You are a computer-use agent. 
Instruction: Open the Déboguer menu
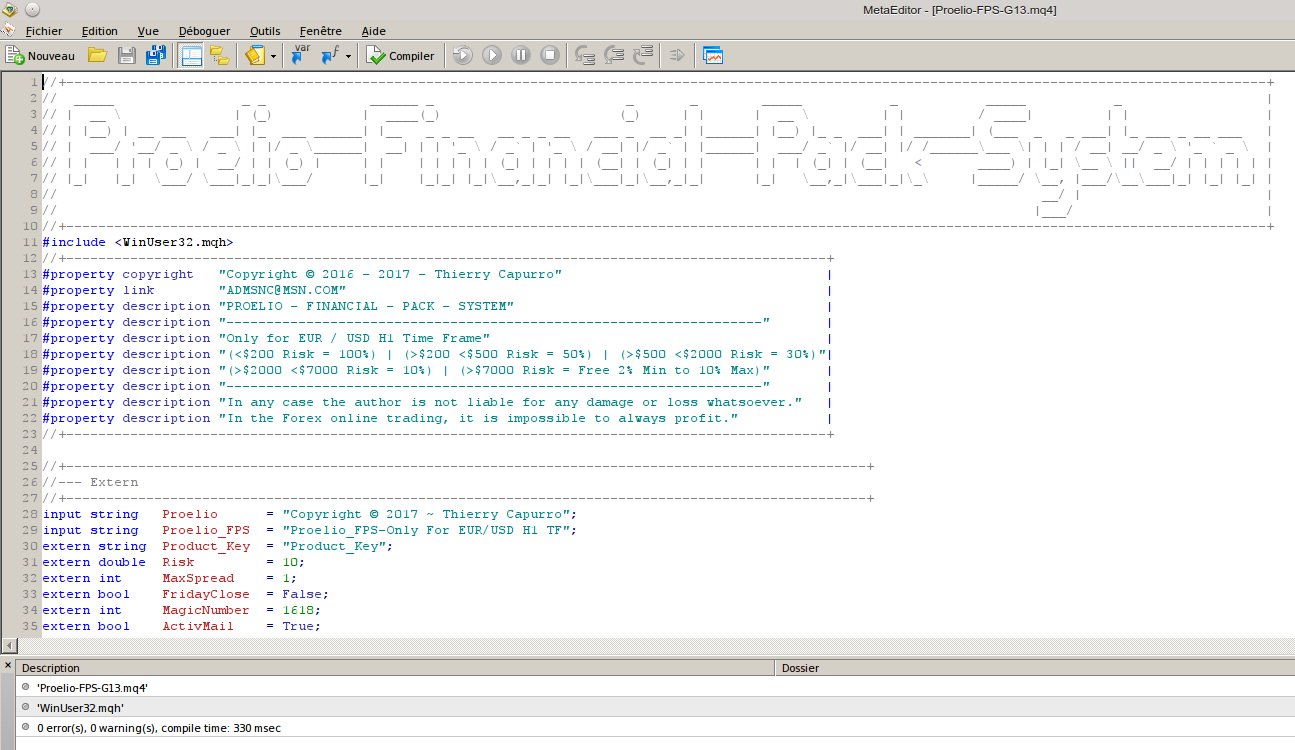tap(204, 31)
